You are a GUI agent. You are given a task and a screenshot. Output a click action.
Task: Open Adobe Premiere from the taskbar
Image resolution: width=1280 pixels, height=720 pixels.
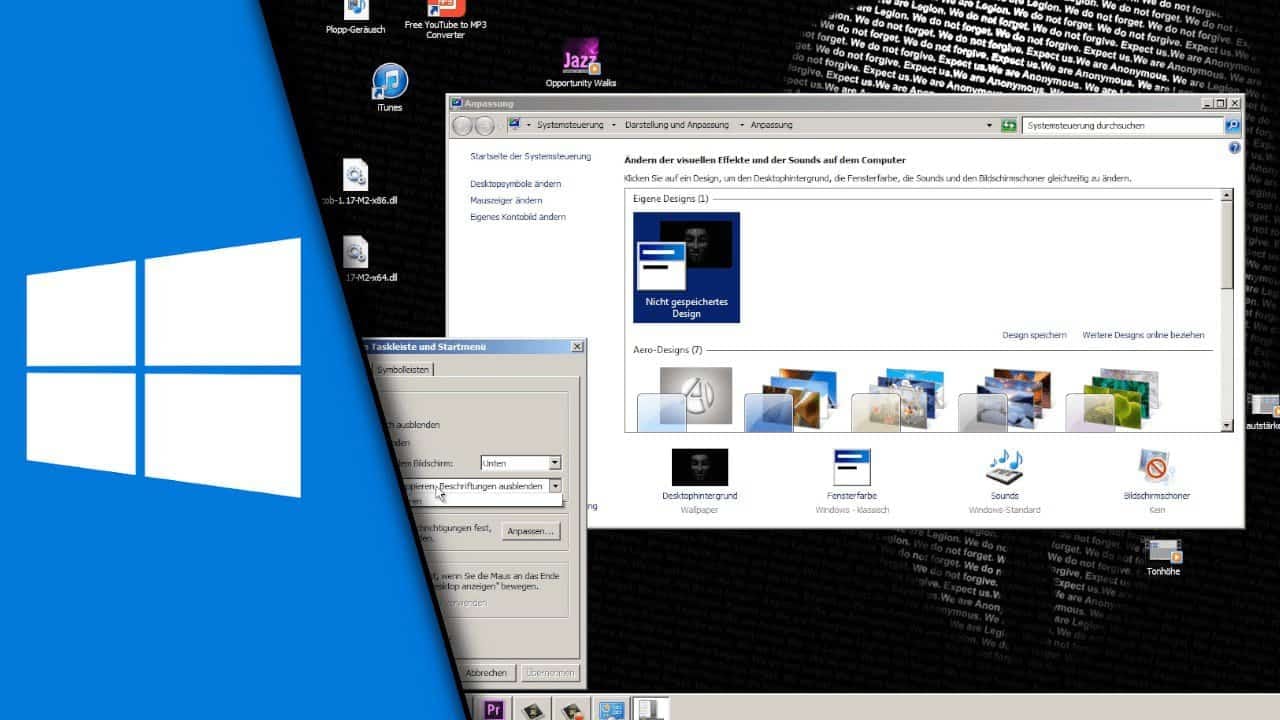point(493,709)
